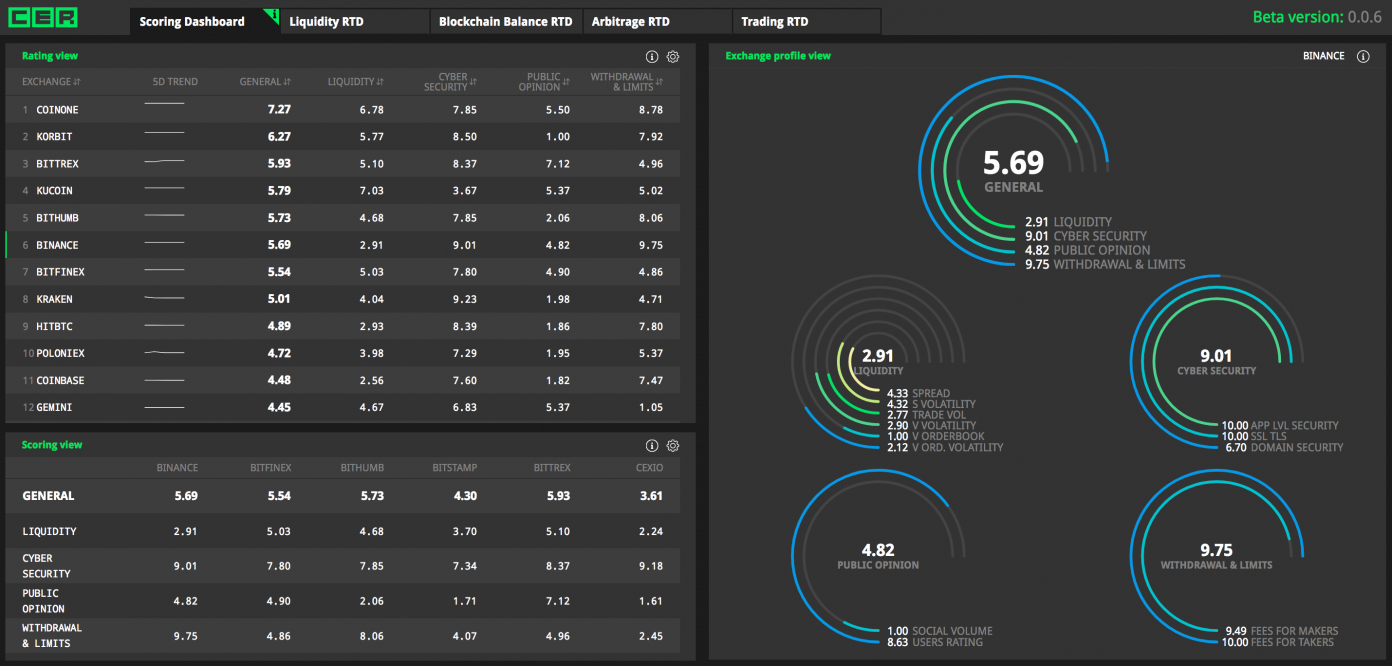The height and width of the screenshot is (666, 1392).
Task: Select COINONE in the rating list
Action: pos(343,110)
